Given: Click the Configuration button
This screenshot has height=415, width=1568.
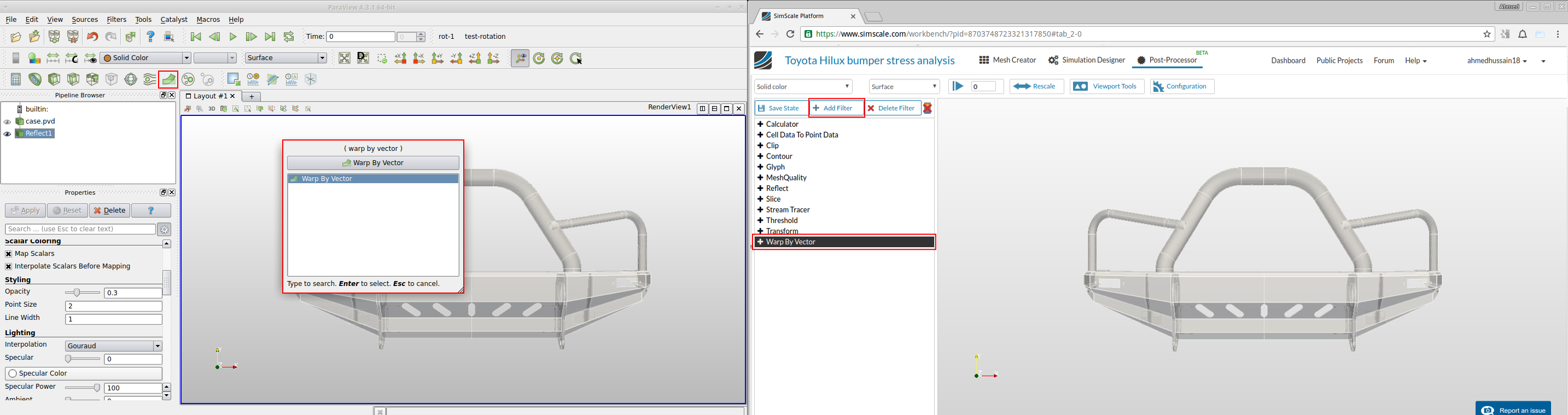Looking at the screenshot, I should tap(1182, 87).
